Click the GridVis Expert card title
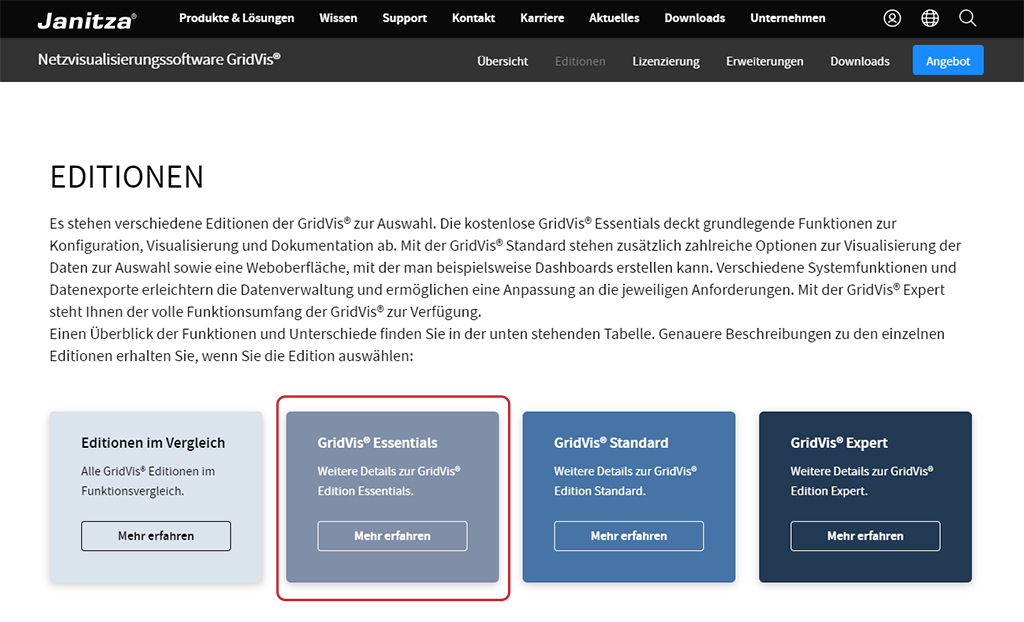The image size is (1024, 622). pyautogui.click(x=839, y=443)
